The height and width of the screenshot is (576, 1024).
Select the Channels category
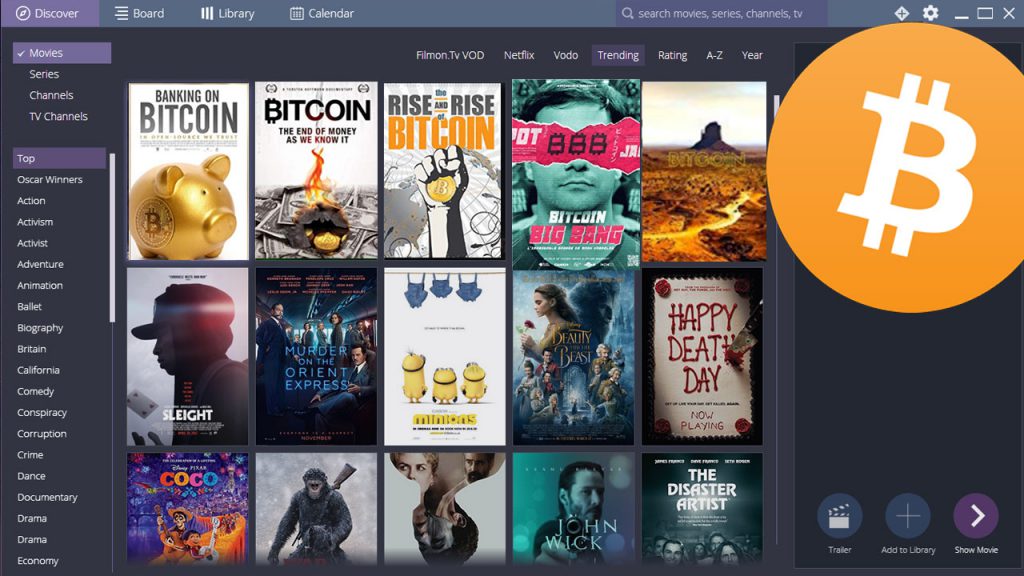coord(51,95)
